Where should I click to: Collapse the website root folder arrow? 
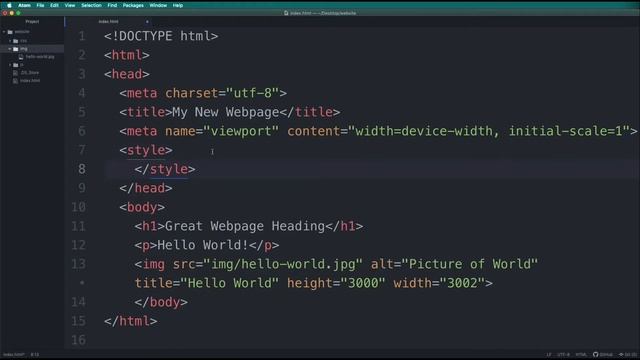coord(4,32)
